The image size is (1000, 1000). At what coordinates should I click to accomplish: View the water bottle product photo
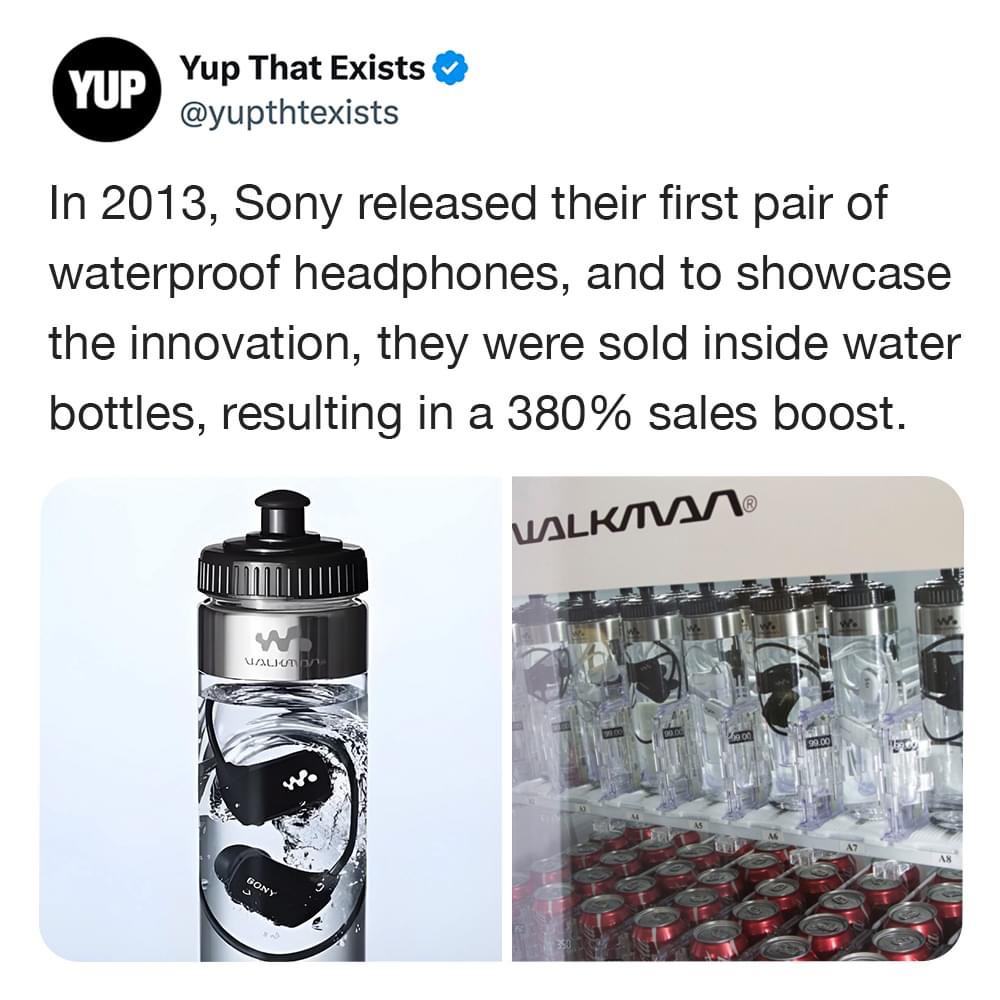(x=270, y=719)
